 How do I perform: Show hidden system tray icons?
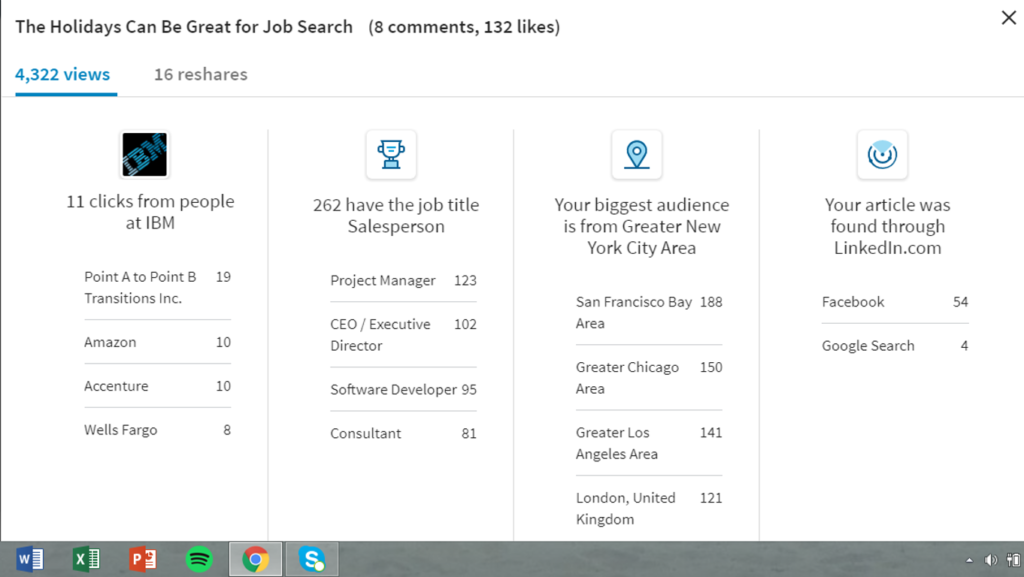[968, 560]
